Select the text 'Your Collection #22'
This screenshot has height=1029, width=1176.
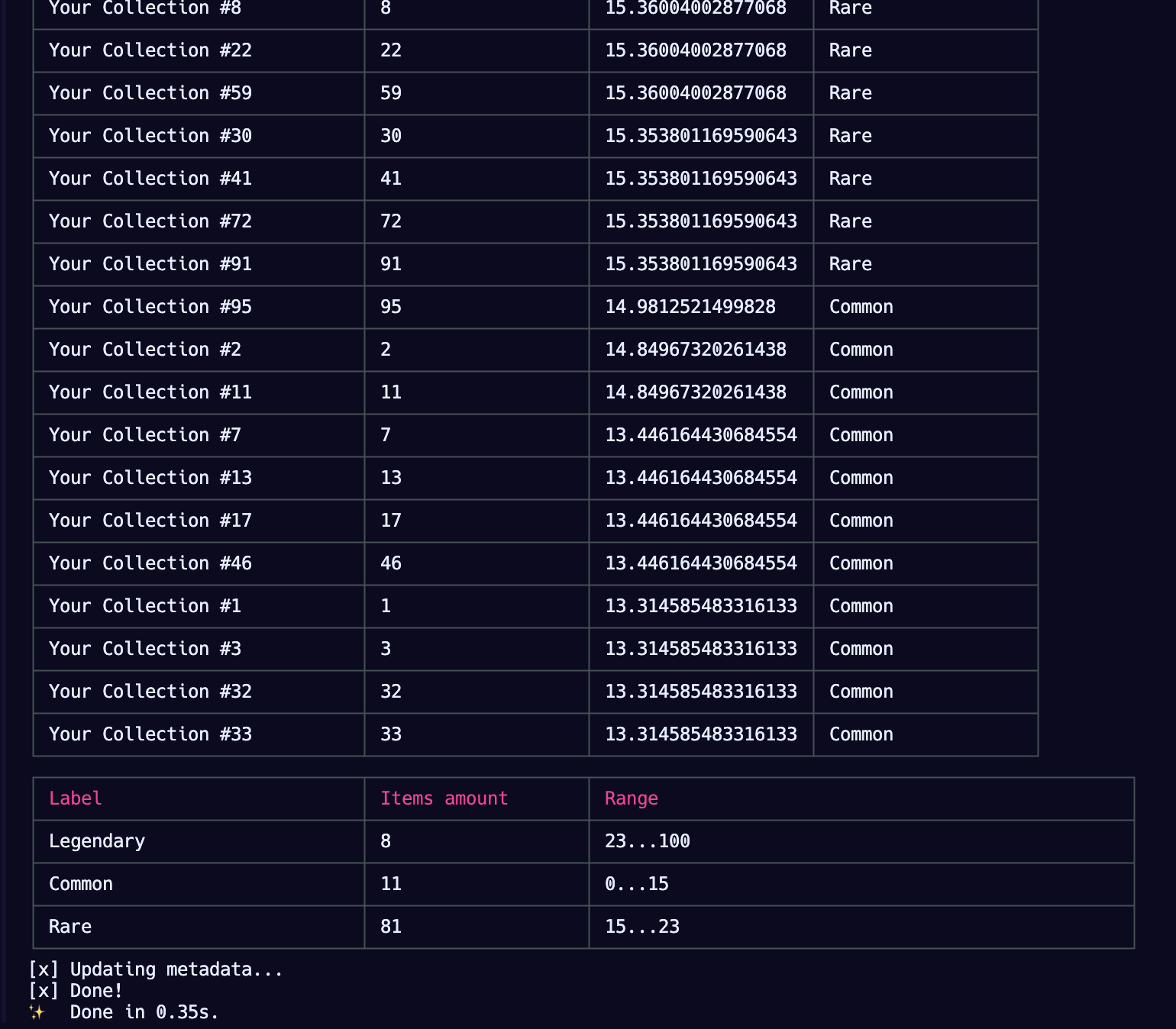[150, 50]
